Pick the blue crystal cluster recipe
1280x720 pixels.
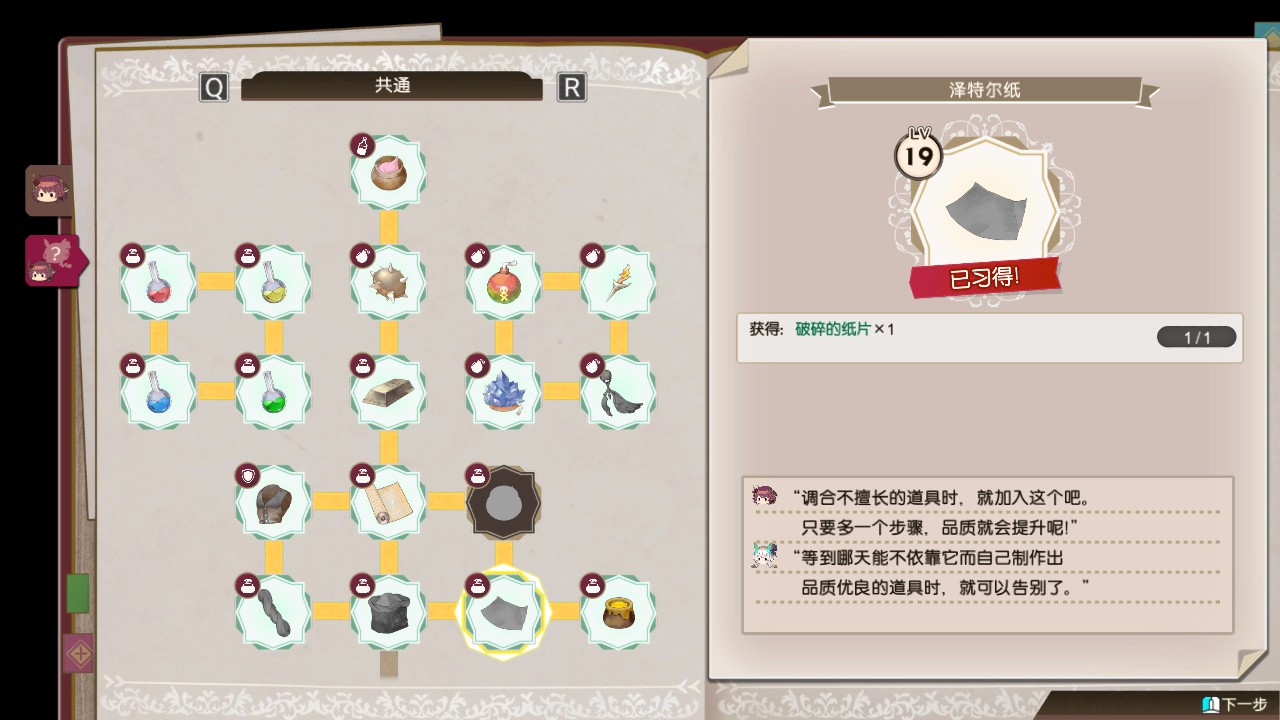[x=503, y=392]
